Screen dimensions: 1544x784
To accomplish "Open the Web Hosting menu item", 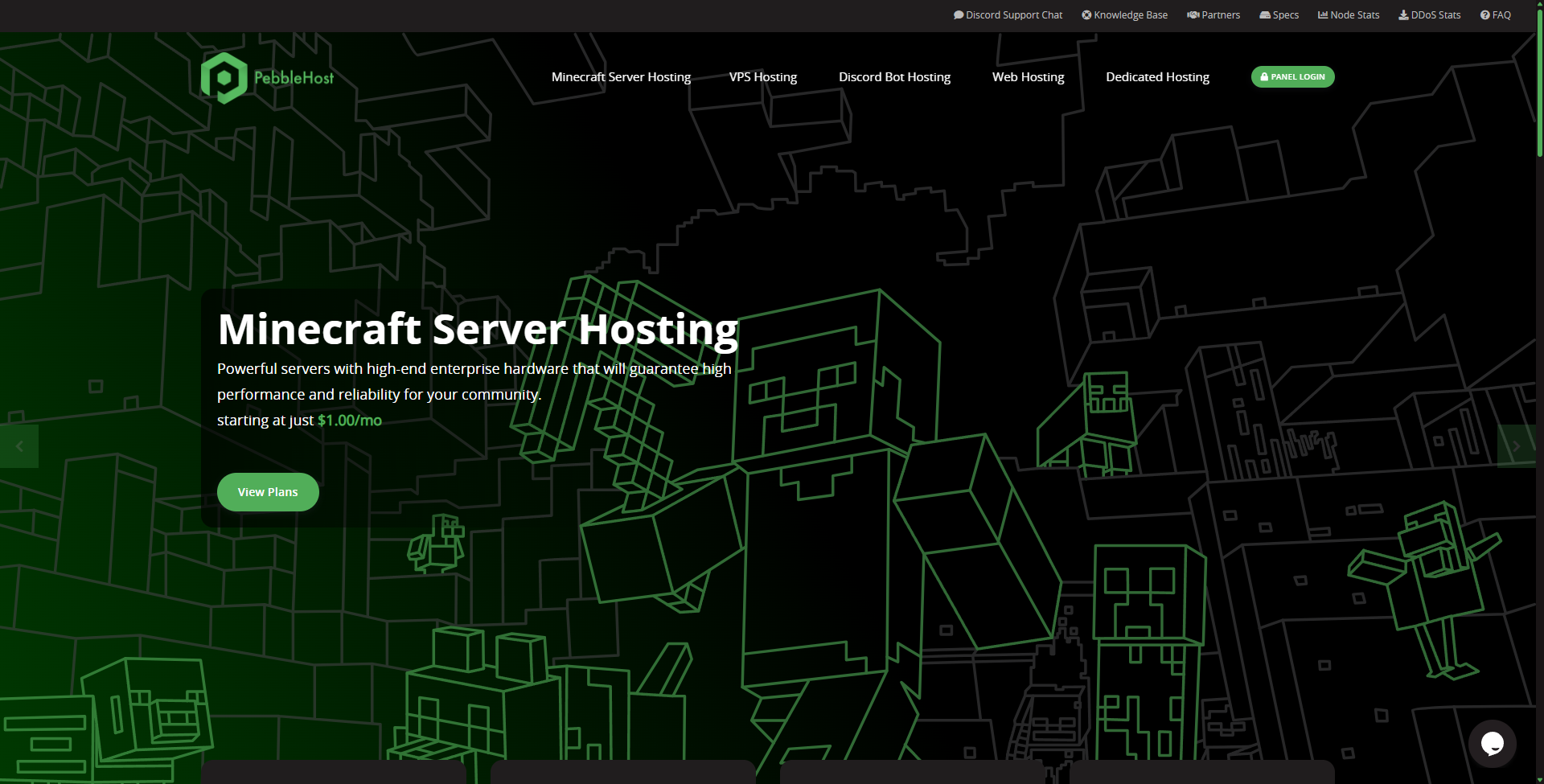I will pos(1028,77).
